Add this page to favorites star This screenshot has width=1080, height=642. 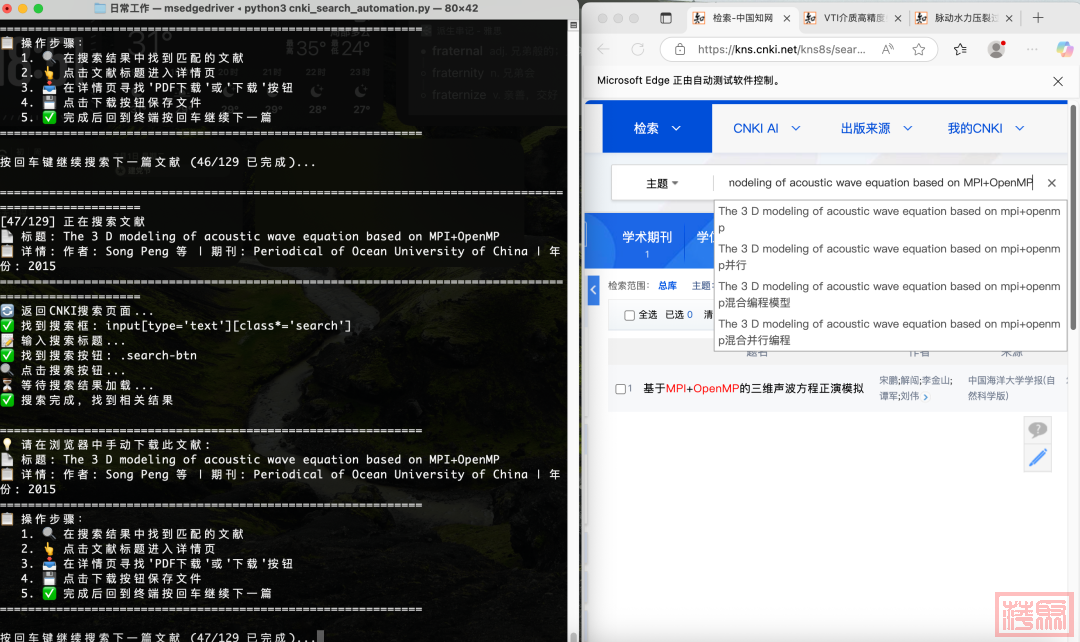(918, 49)
